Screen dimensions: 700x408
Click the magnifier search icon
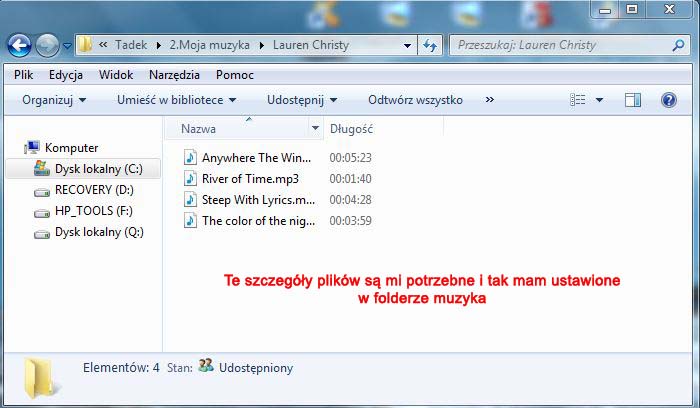pyautogui.click(x=679, y=45)
